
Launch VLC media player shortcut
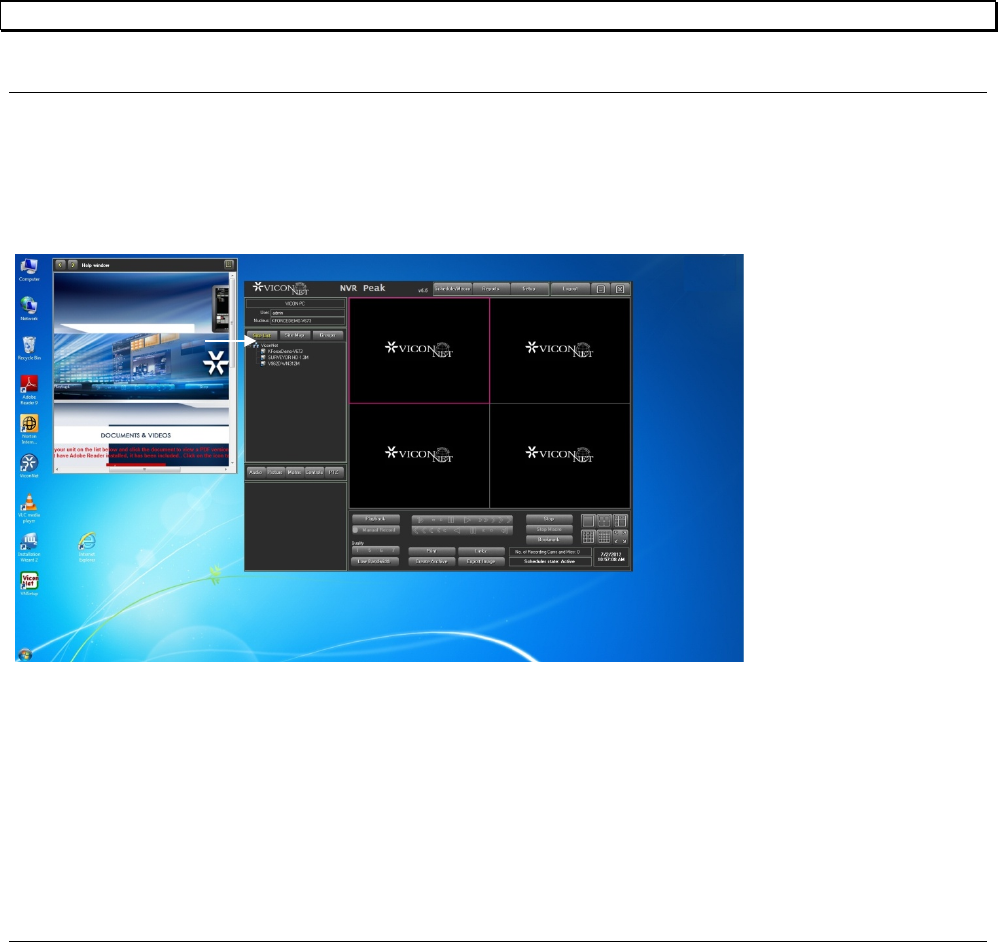29,509
